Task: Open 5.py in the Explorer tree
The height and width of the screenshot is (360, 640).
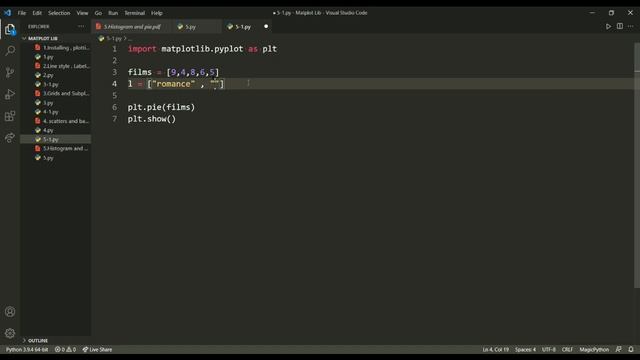Action: (56, 158)
